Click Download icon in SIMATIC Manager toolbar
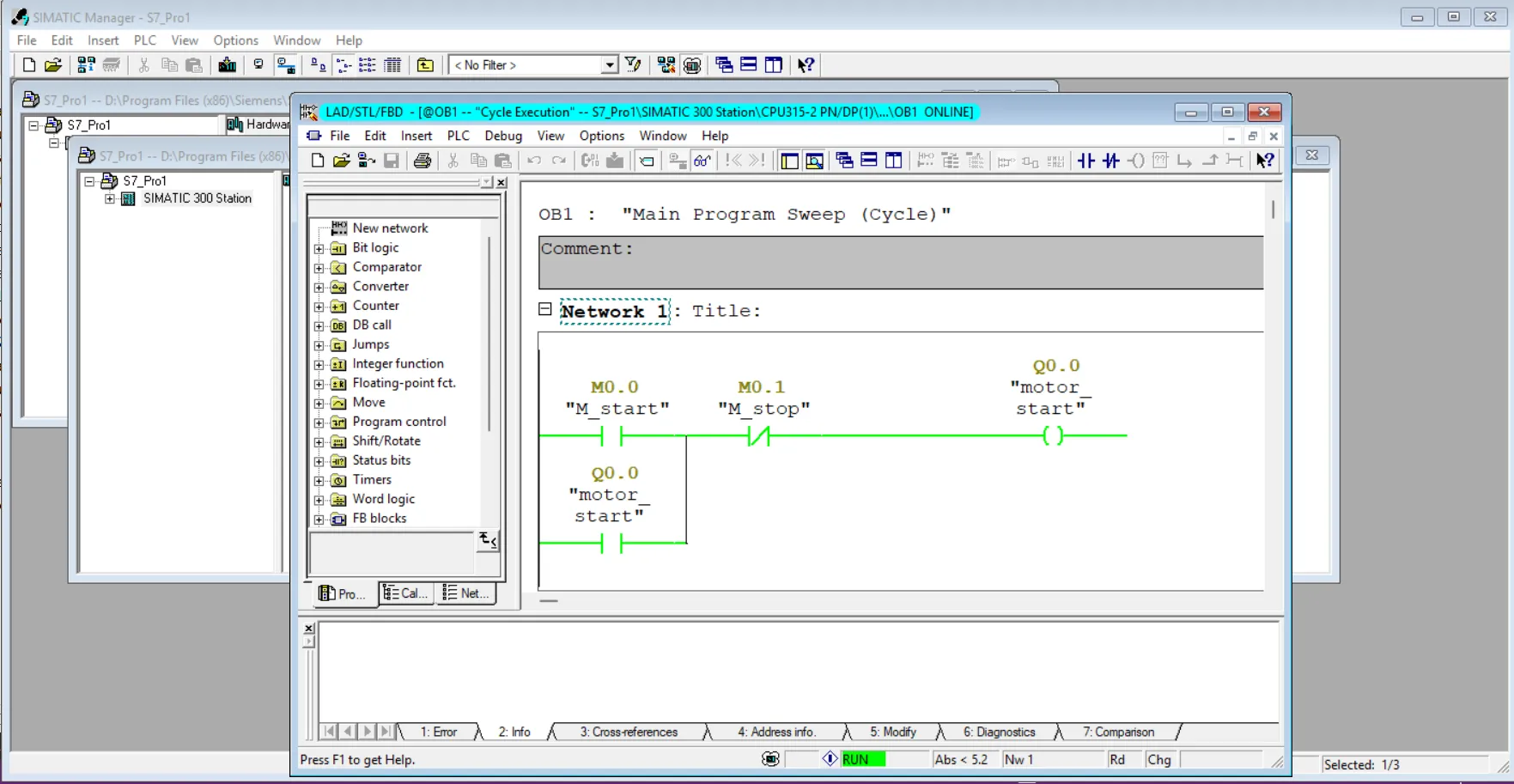The height and width of the screenshot is (784, 1514). coord(227,65)
